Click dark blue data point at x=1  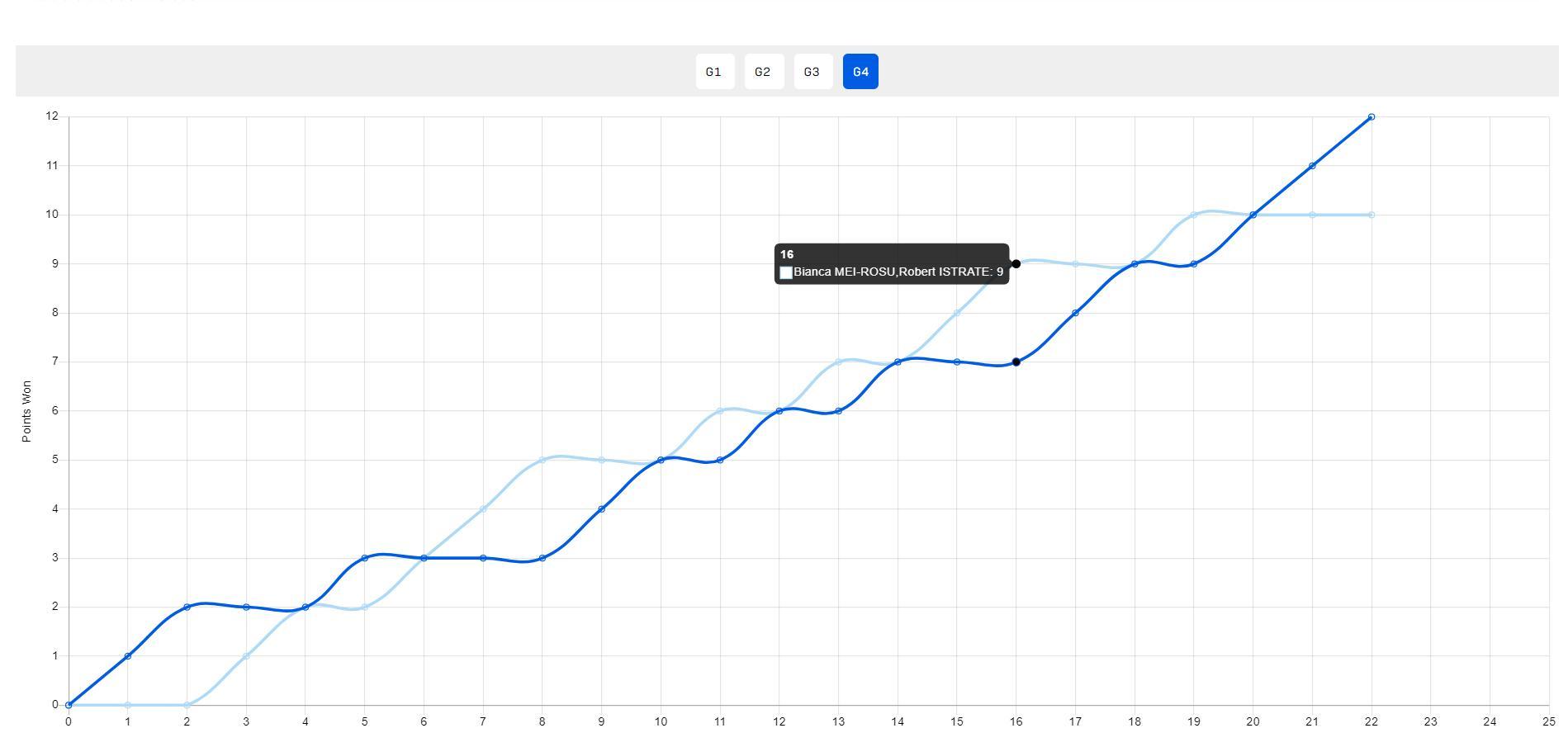point(128,656)
